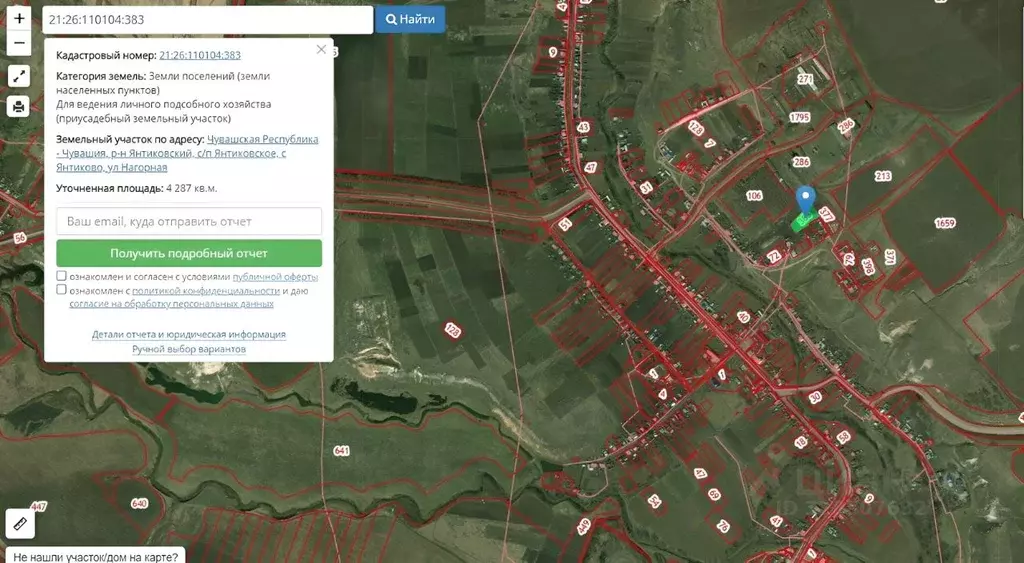Viewport: 1024px width, 563px height.
Task: Select map parcel labeled 1659
Action: pos(946,223)
